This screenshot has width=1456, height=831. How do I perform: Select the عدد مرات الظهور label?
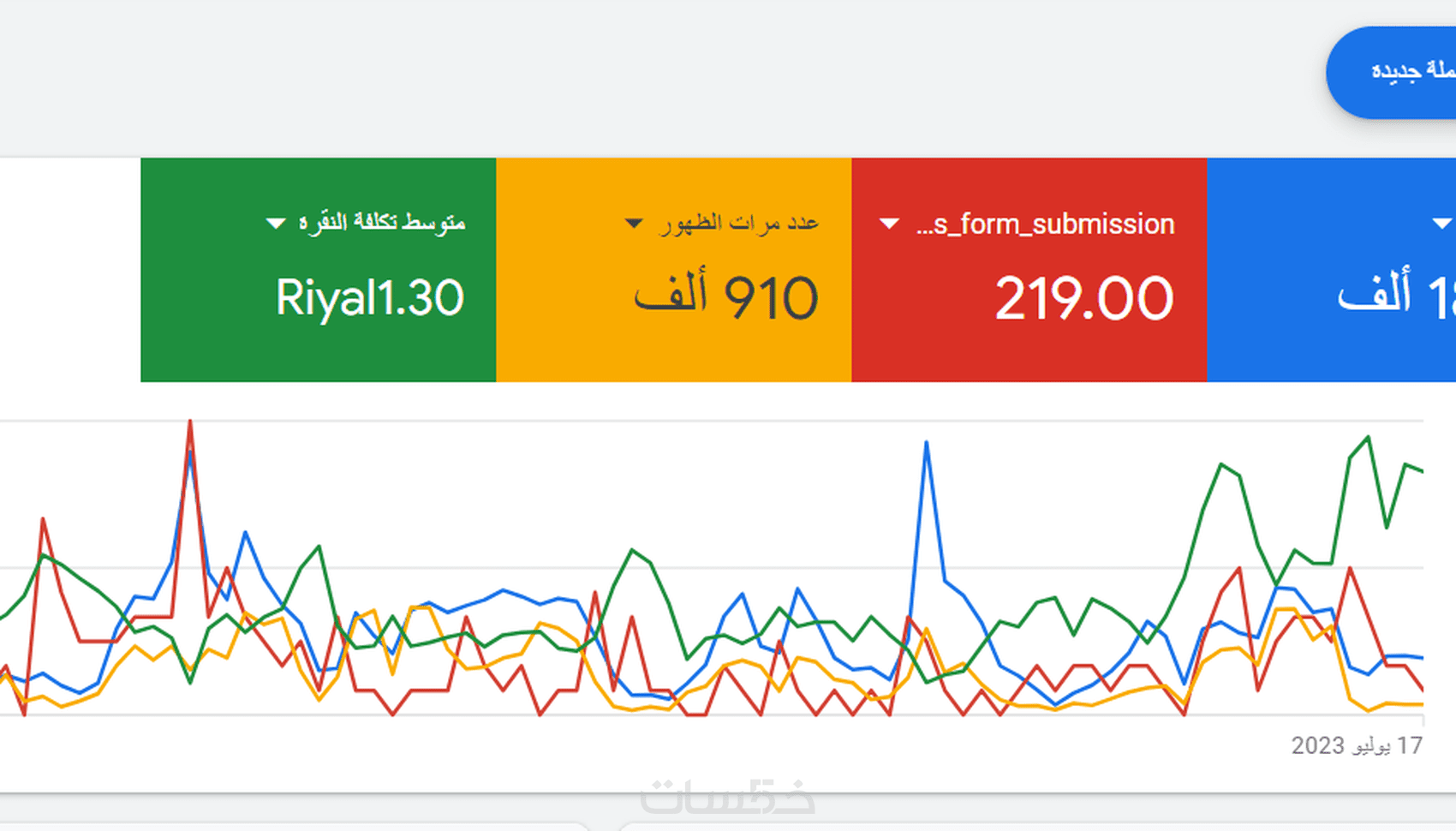(738, 223)
